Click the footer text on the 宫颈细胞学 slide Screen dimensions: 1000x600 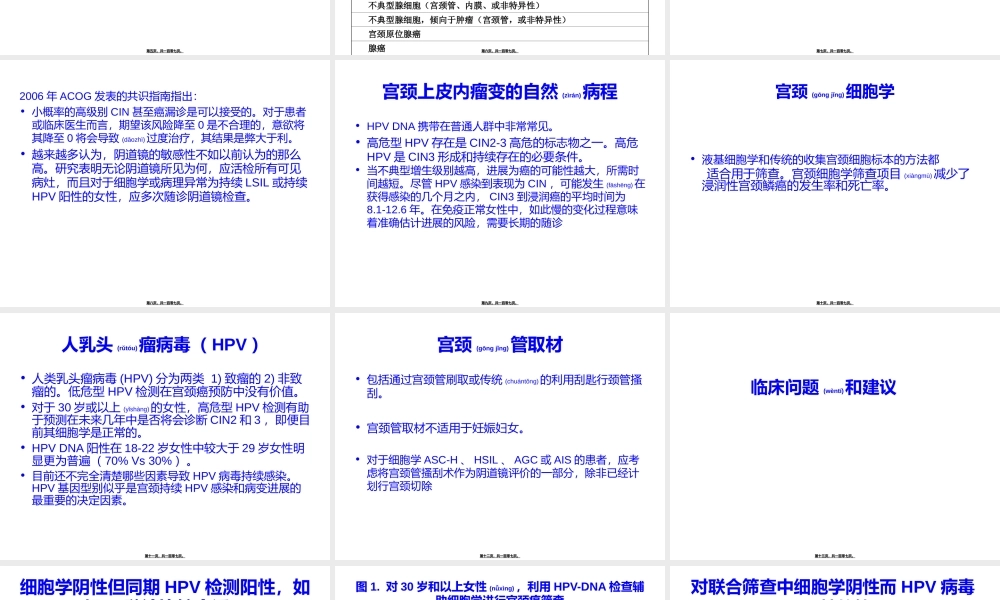point(833,303)
